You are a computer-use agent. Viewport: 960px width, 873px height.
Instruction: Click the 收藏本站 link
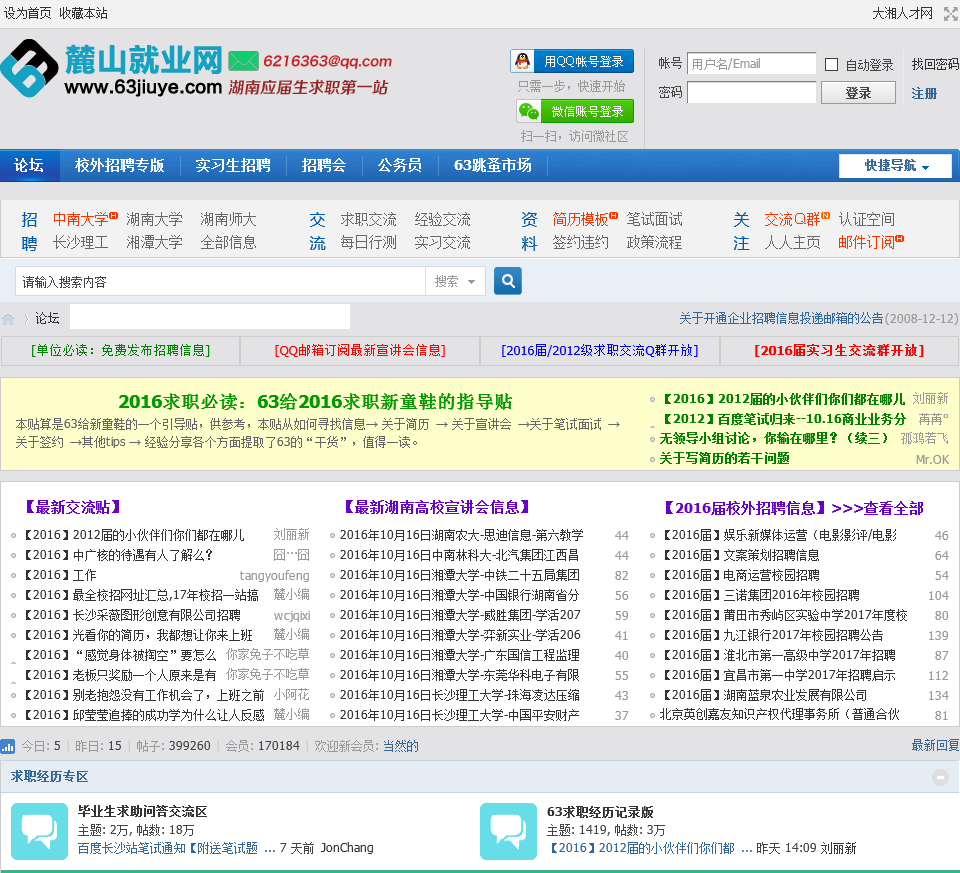(x=83, y=13)
